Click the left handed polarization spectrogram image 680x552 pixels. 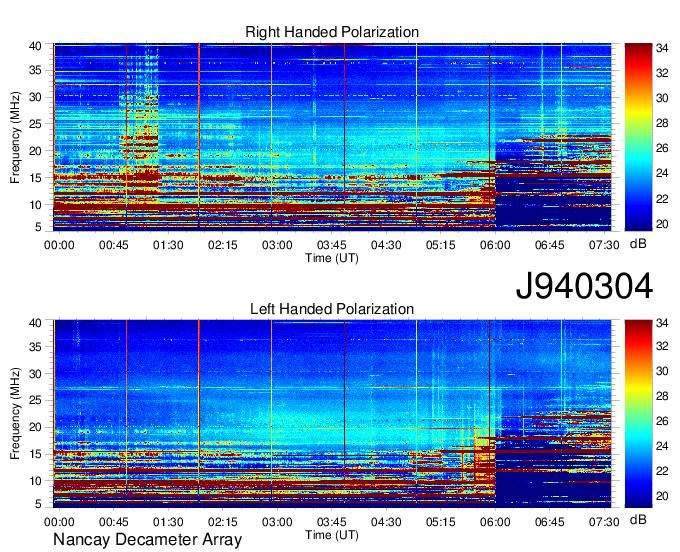pyautogui.click(x=332, y=413)
